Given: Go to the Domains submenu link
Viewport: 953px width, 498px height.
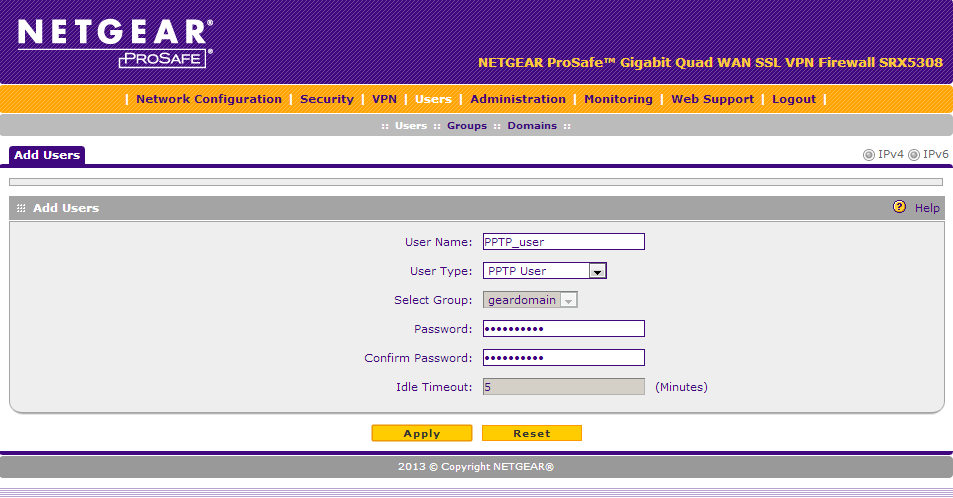Looking at the screenshot, I should pyautogui.click(x=532, y=126).
